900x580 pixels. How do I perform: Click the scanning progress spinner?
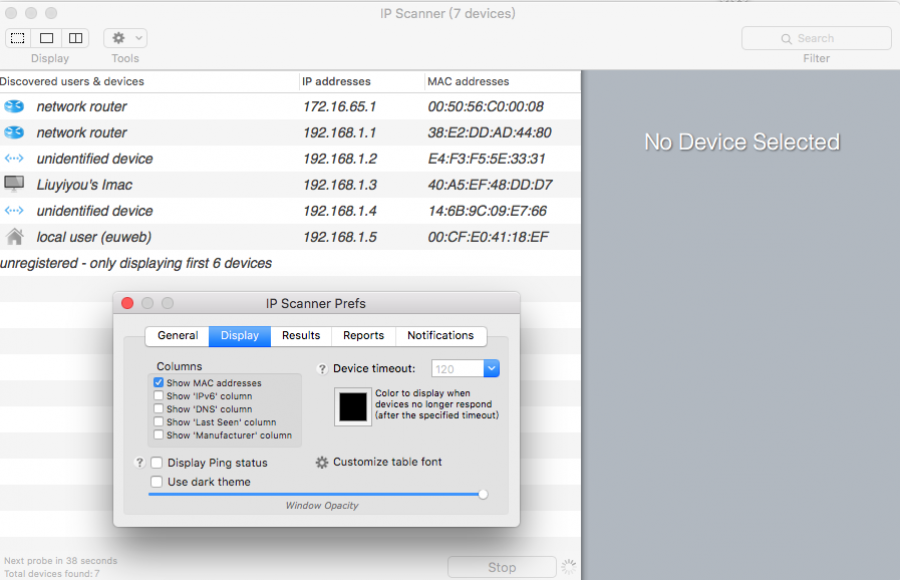568,567
